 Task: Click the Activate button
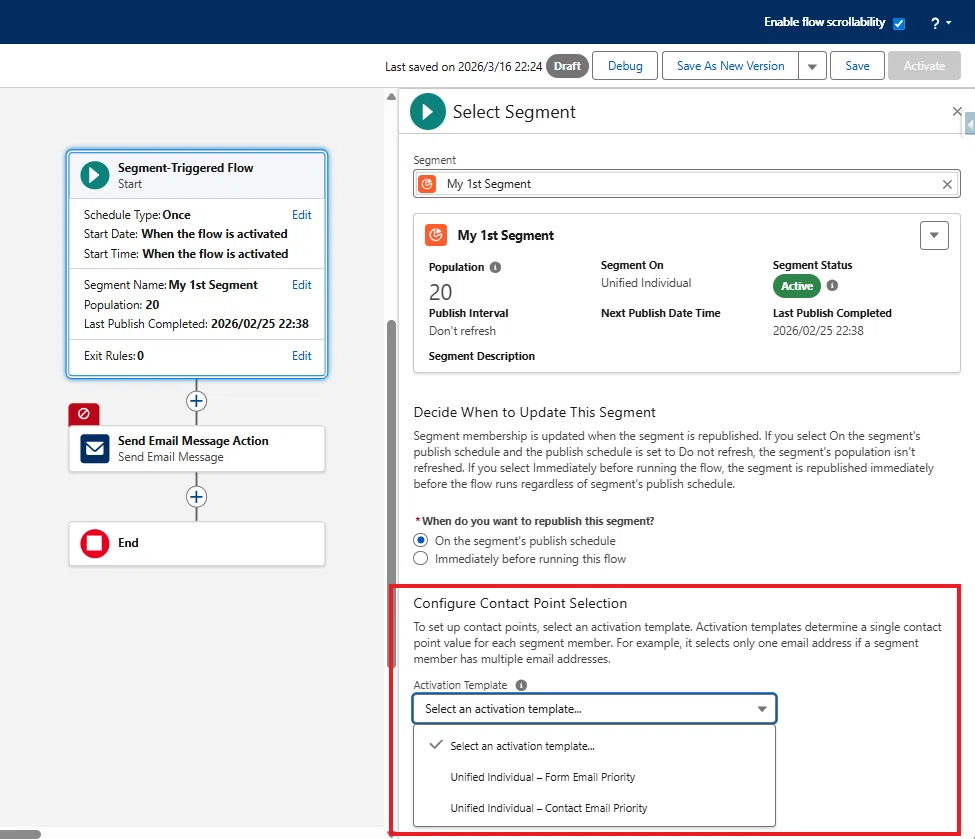924,66
